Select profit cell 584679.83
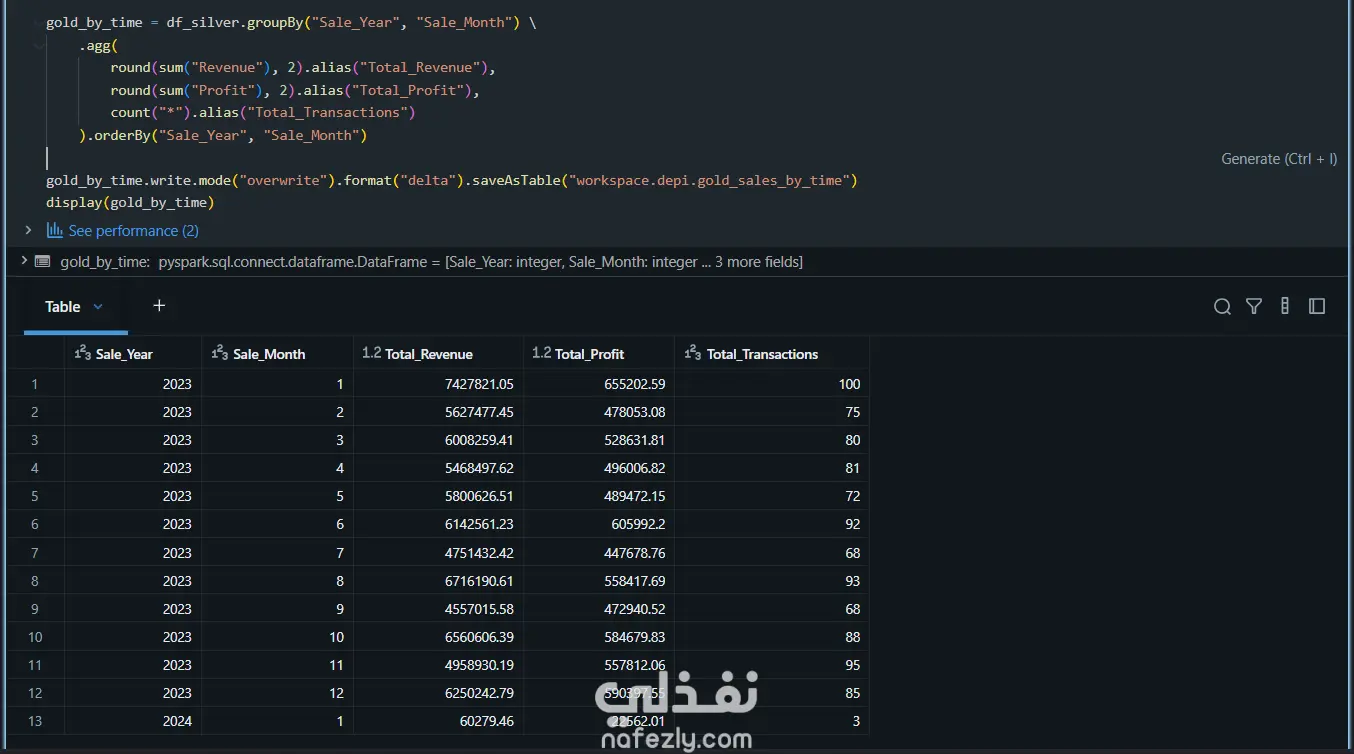 tap(599, 637)
